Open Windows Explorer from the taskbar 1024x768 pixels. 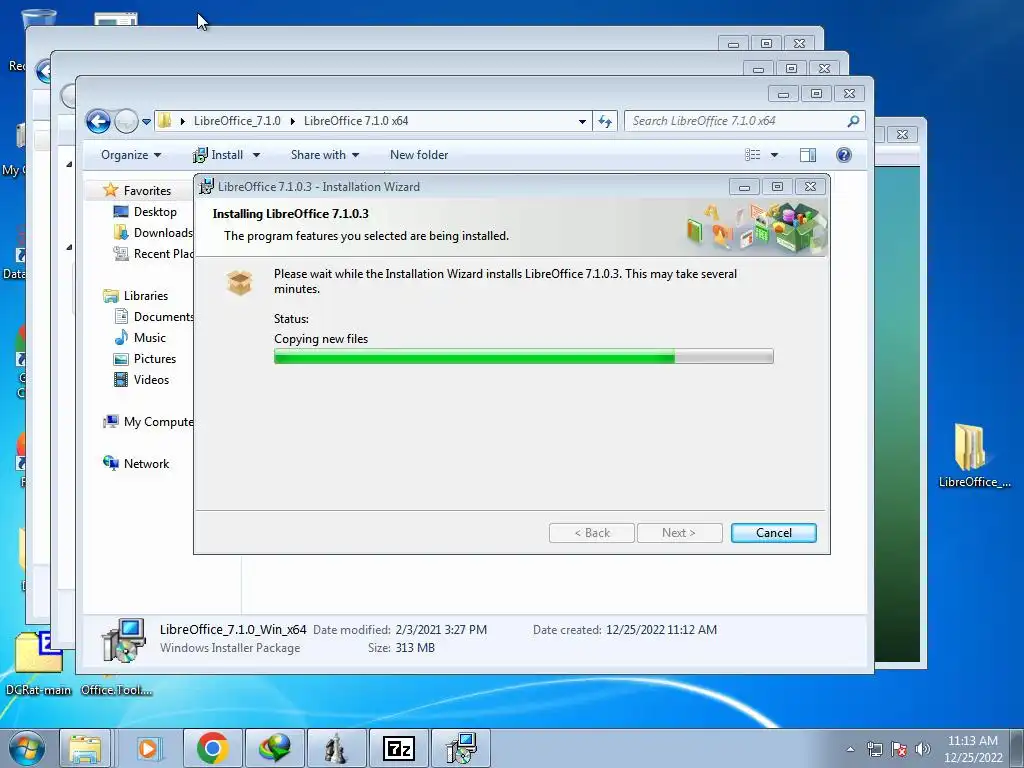tap(86, 748)
